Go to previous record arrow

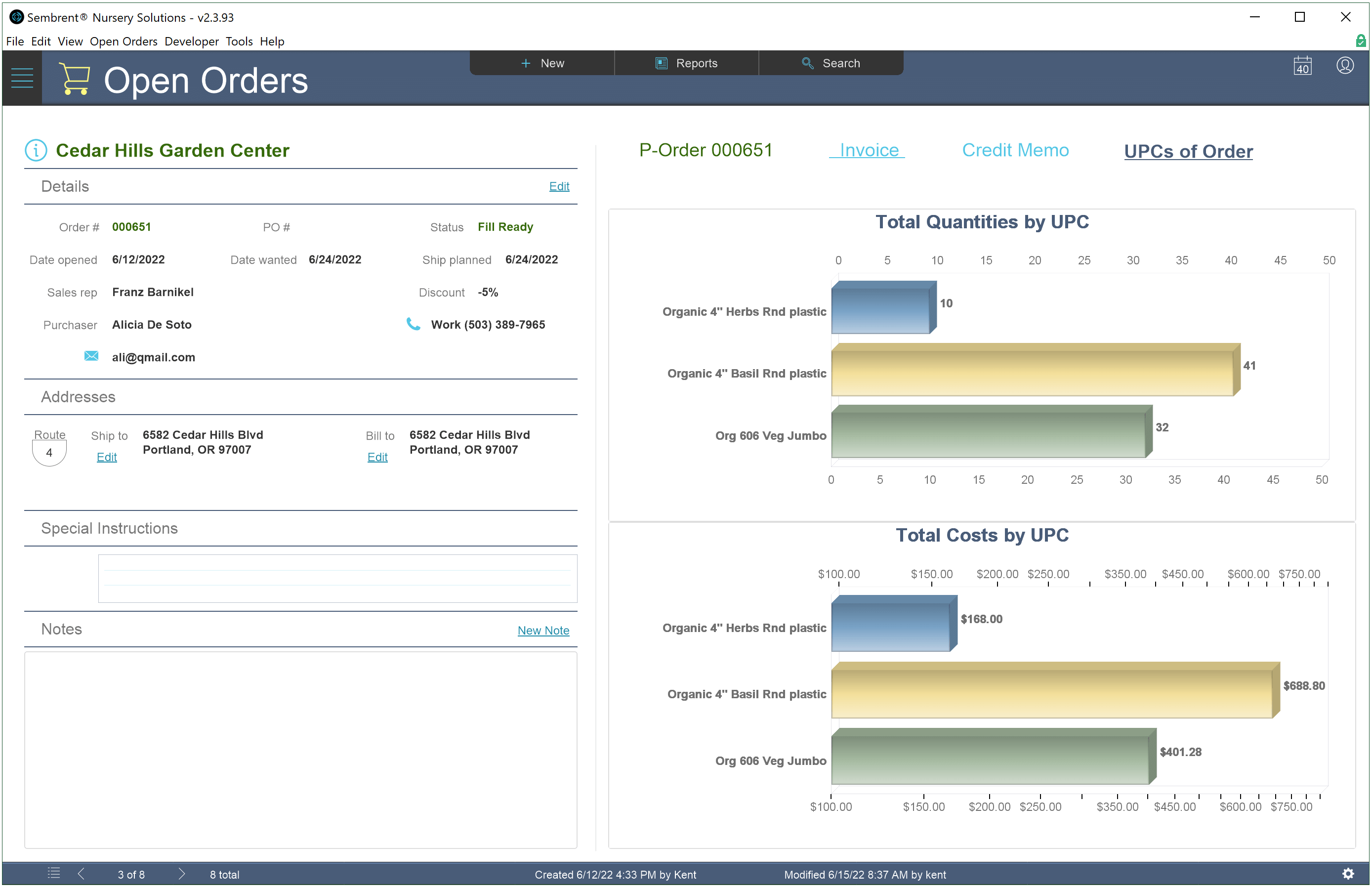click(81, 873)
